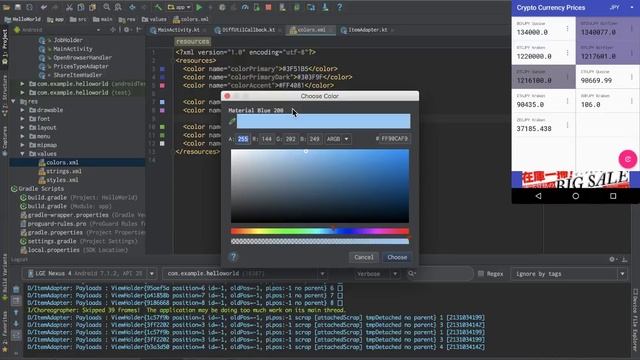
Task: Click the values breadcrumb in navigation bar
Action: (x=154, y=19)
